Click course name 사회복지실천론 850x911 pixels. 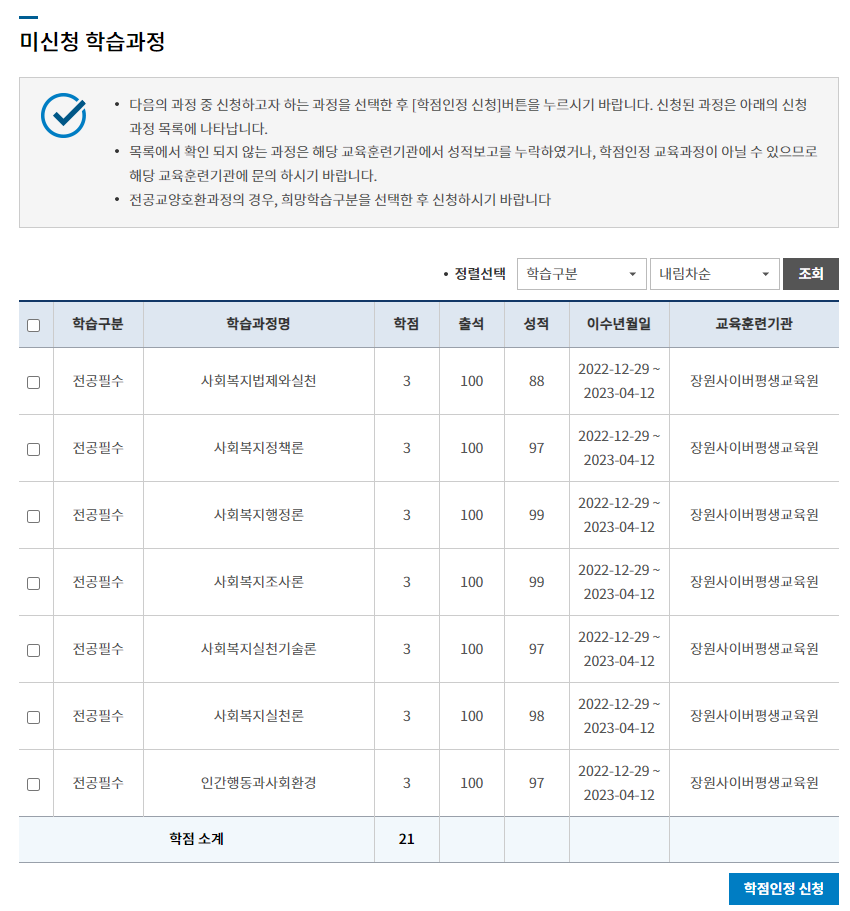[x=259, y=716]
